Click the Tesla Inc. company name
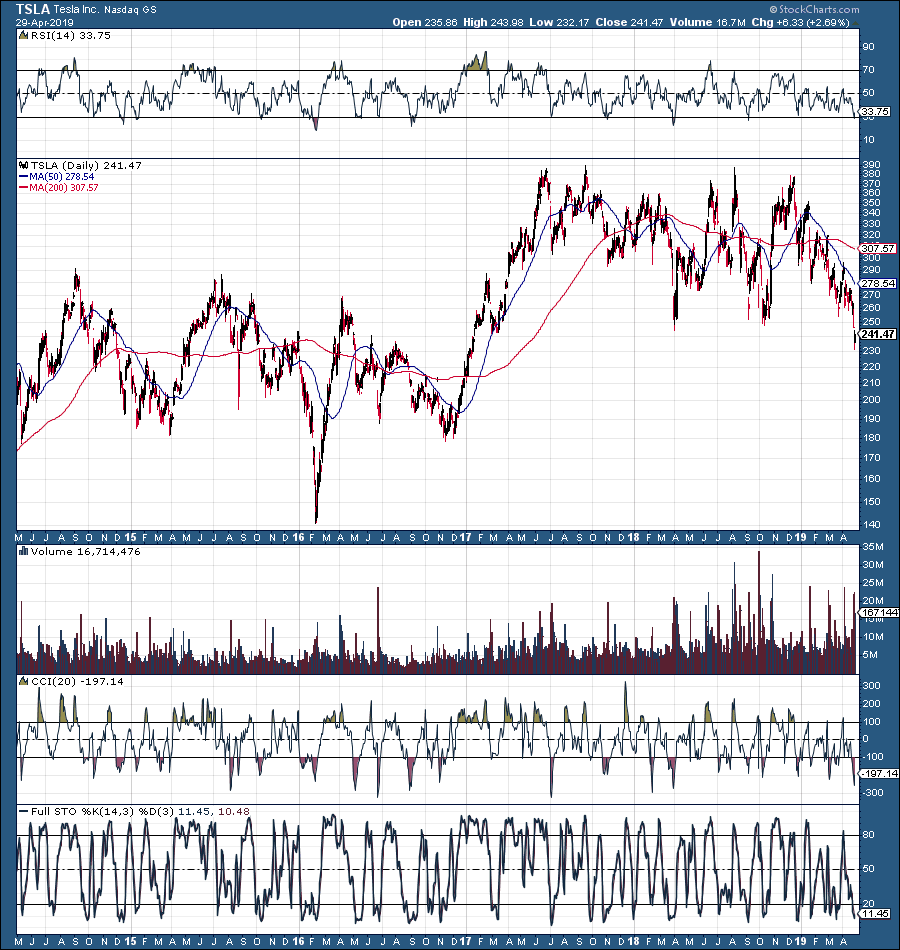This screenshot has height=950, width=900. coord(79,10)
